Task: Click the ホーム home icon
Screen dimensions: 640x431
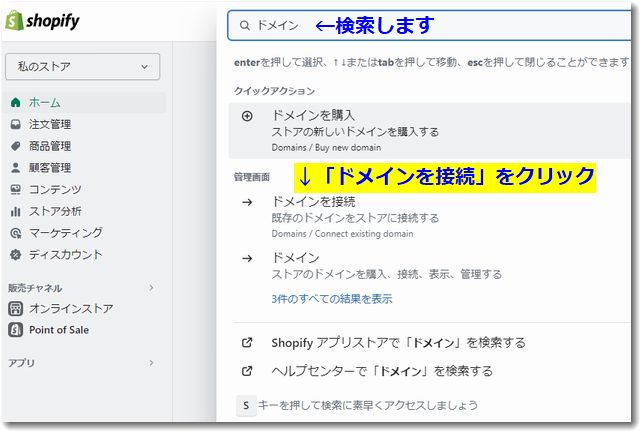Action: tap(16, 102)
